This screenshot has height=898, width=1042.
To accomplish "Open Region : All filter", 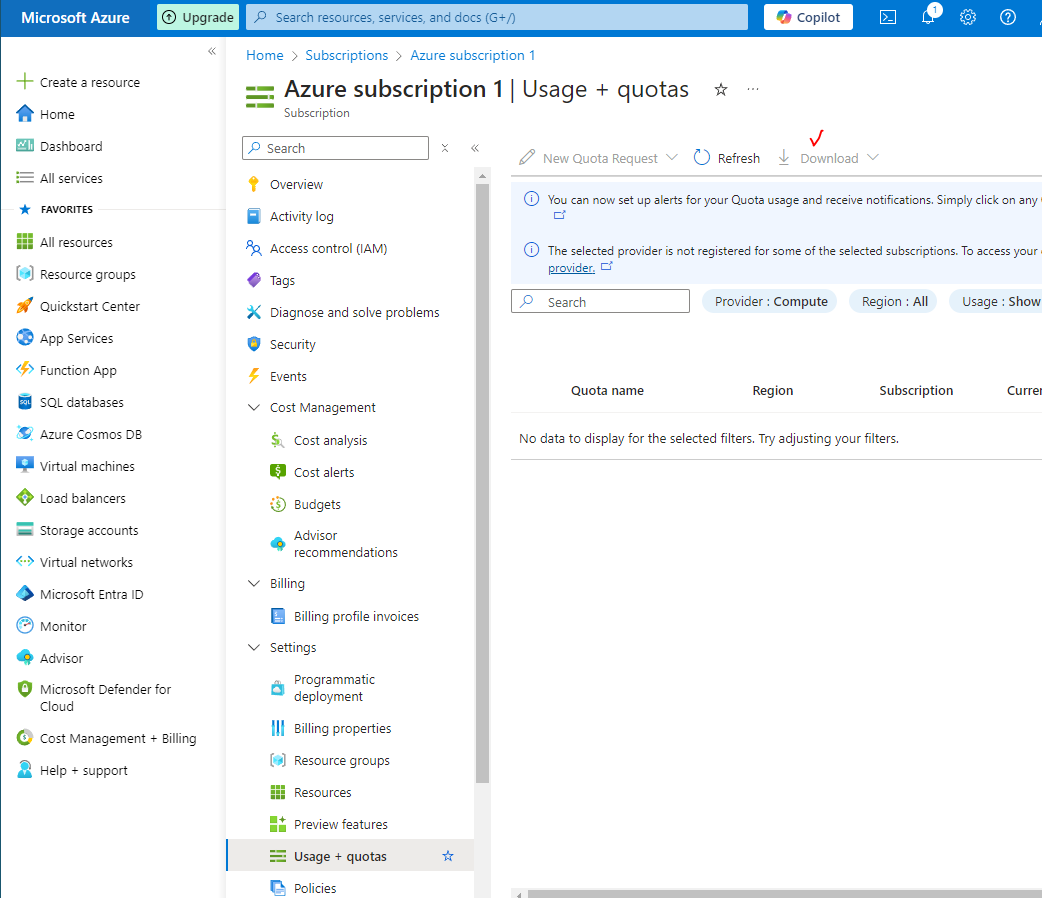I will tap(894, 302).
